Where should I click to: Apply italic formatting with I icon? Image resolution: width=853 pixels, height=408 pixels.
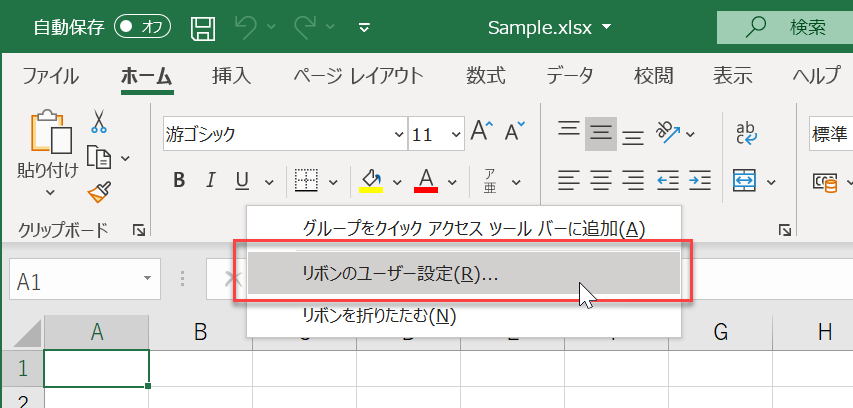point(210,181)
